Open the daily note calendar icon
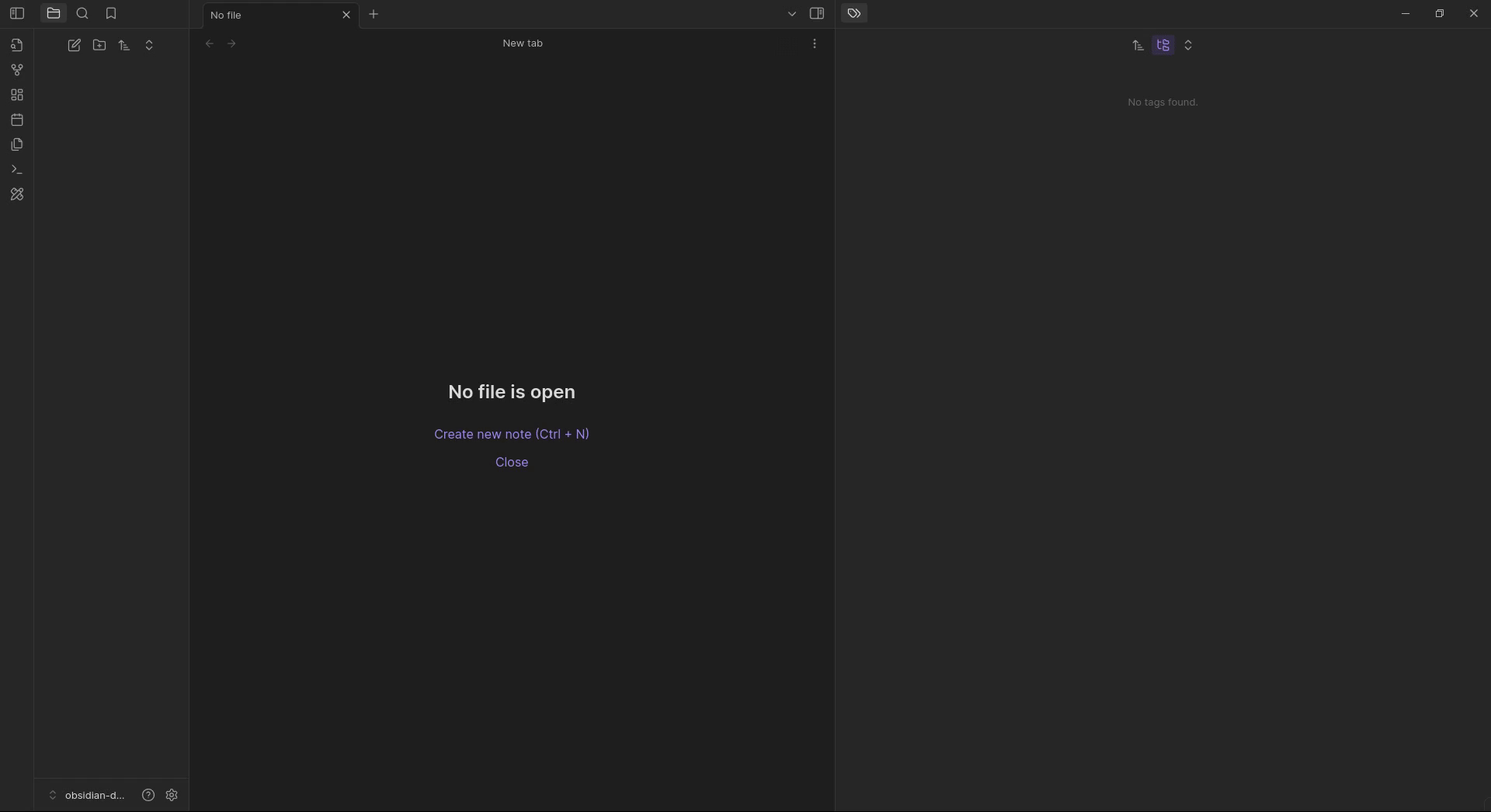The height and width of the screenshot is (812, 1491). [x=16, y=120]
